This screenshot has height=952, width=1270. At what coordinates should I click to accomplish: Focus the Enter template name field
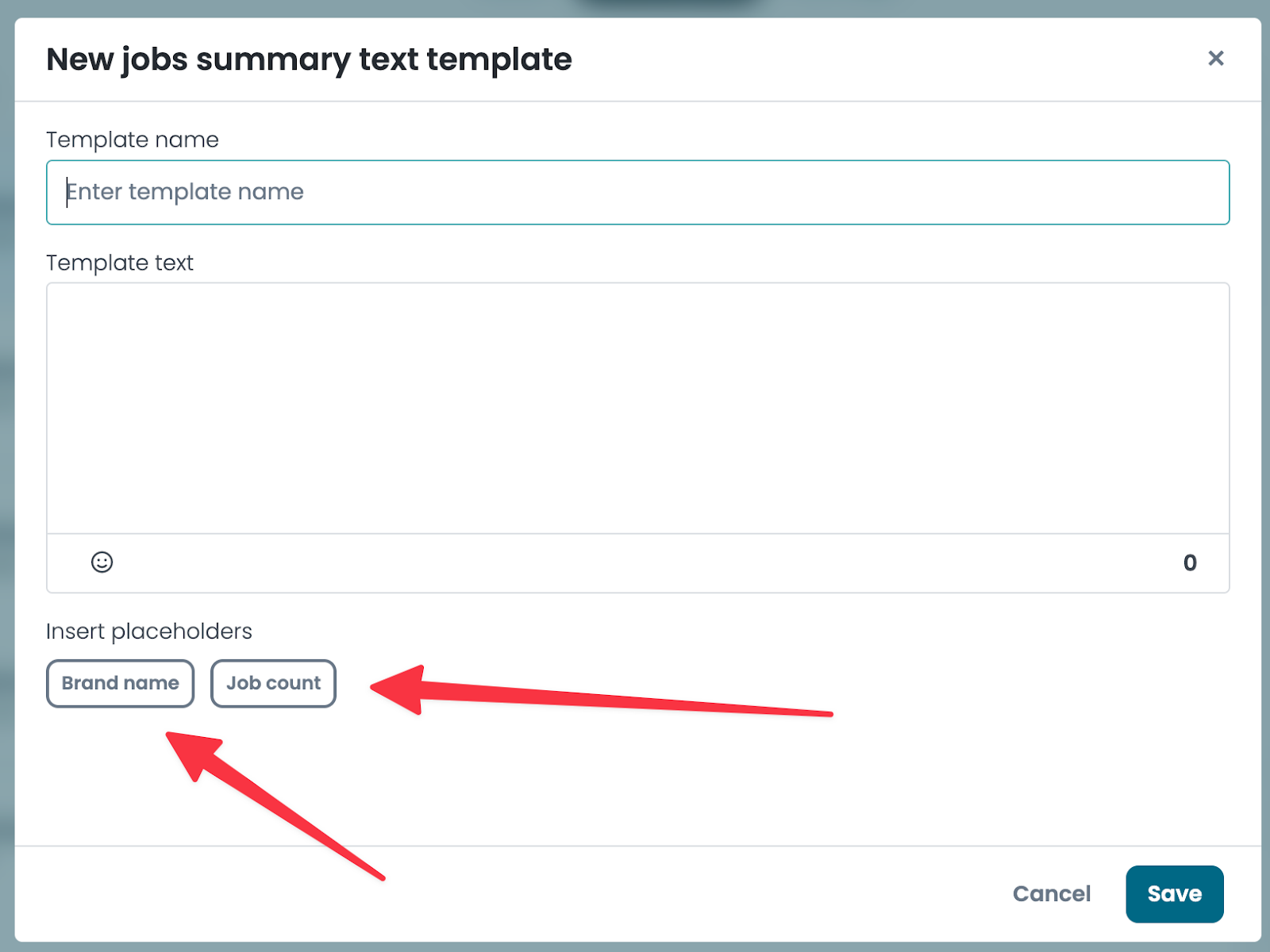pos(637,193)
